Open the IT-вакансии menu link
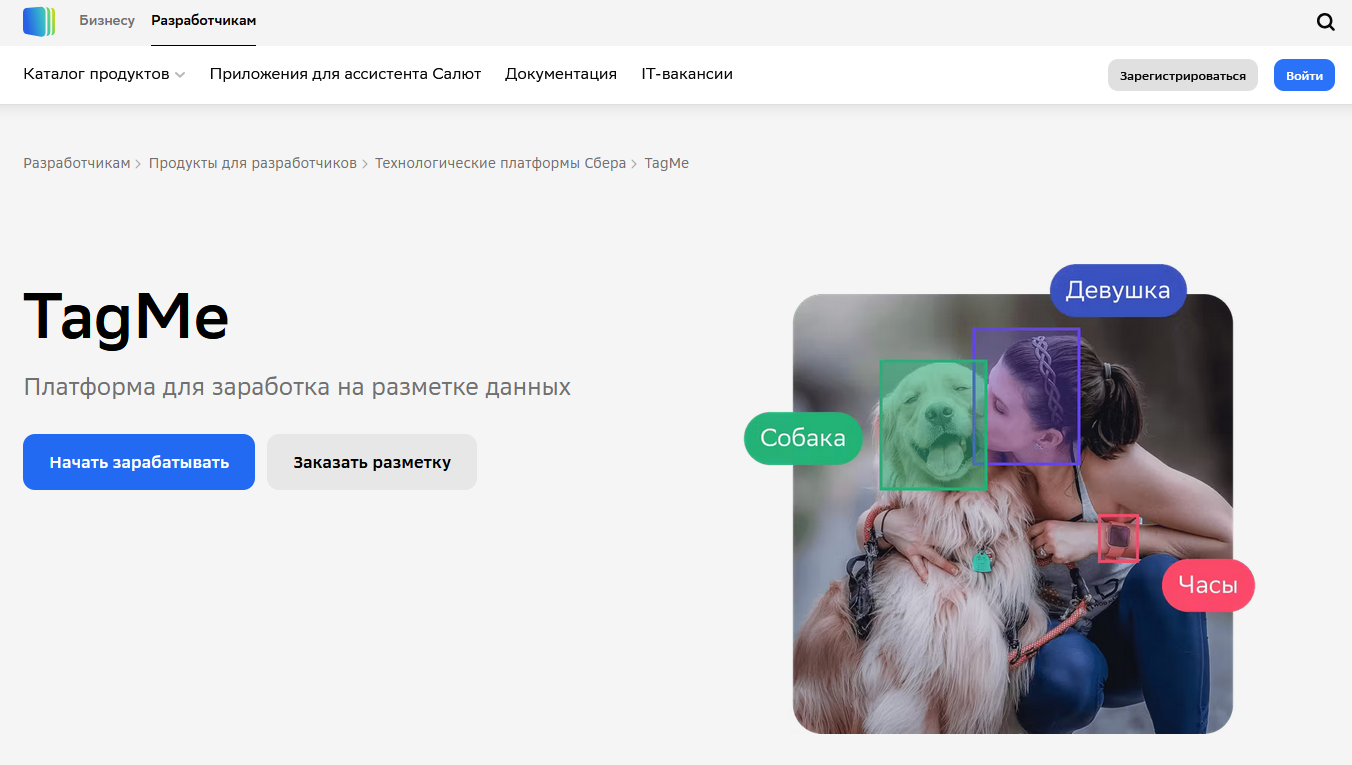Screen dimensions: 1352x765 686,74
